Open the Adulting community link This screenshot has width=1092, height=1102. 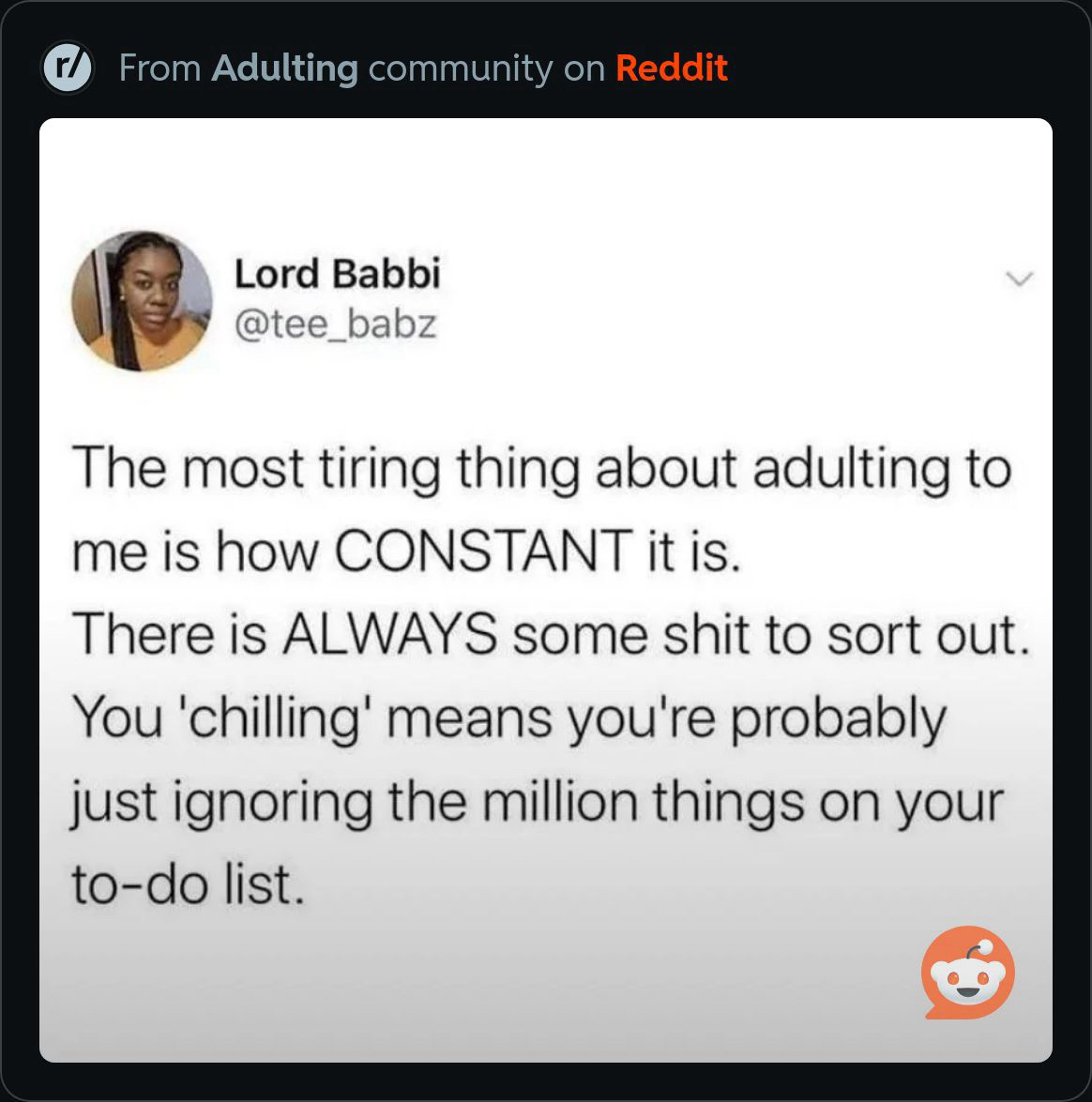(x=284, y=68)
